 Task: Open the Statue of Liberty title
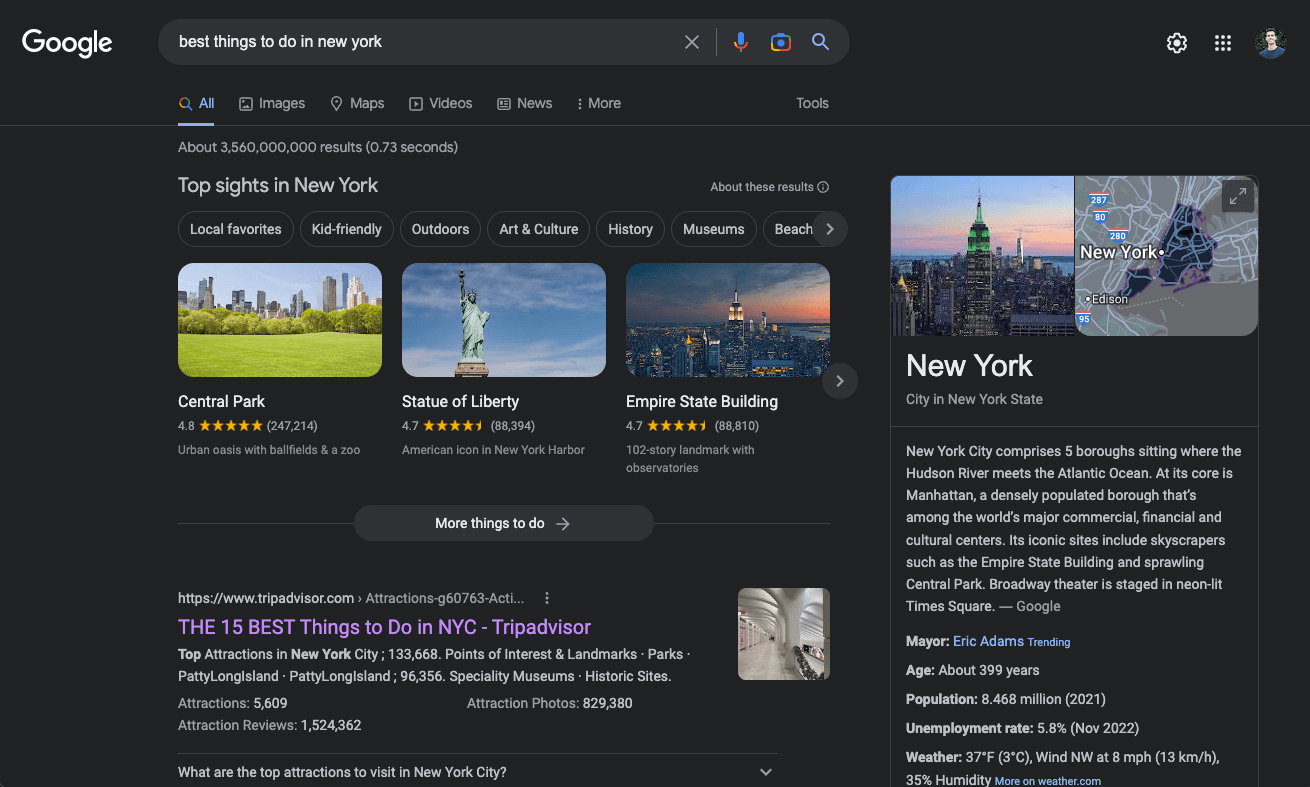(x=460, y=401)
